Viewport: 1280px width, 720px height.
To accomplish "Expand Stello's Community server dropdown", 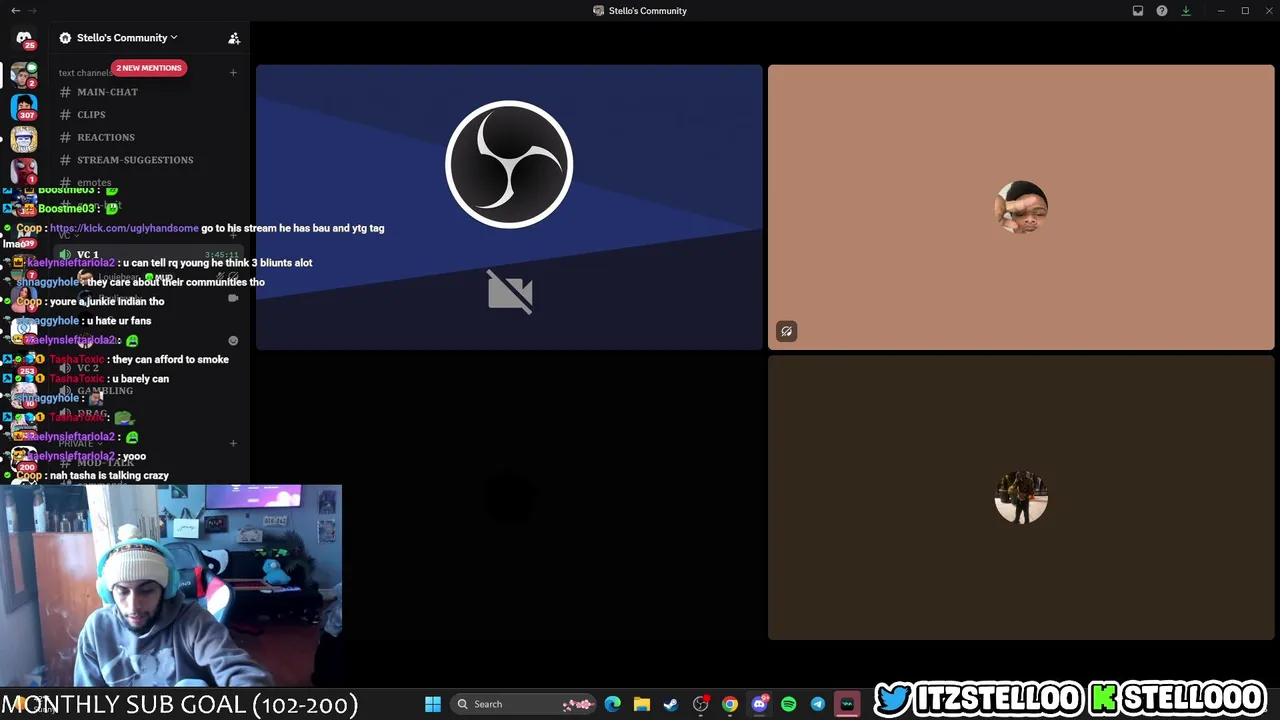I will click(x=121, y=38).
